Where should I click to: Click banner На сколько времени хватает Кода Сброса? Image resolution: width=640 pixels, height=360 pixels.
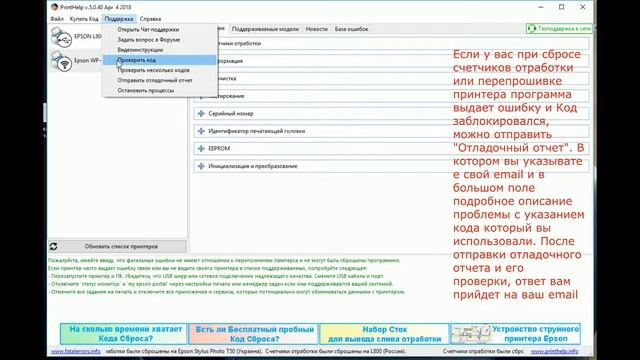pos(124,334)
